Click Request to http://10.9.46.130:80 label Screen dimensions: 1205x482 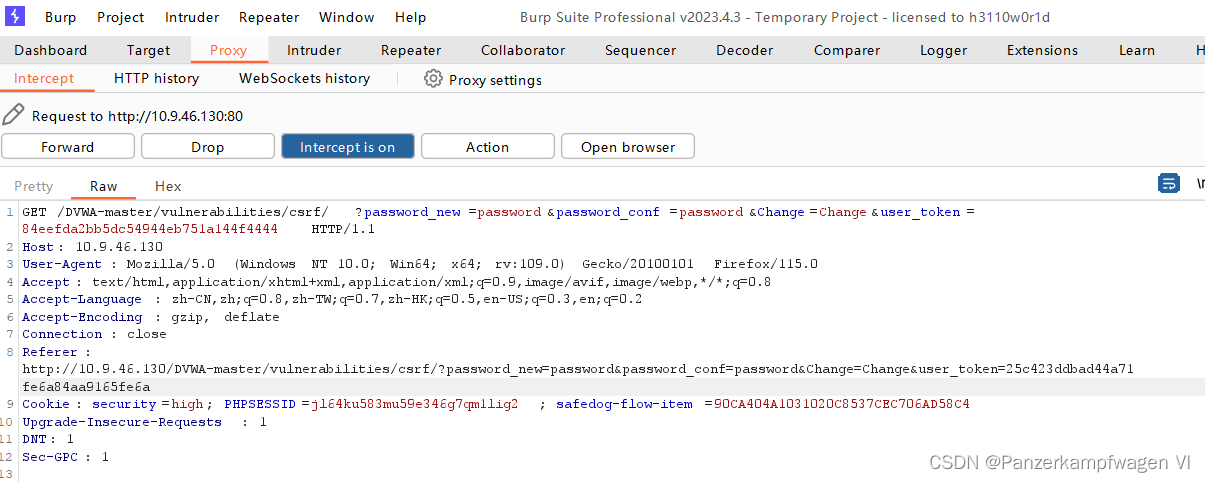click(x=137, y=116)
